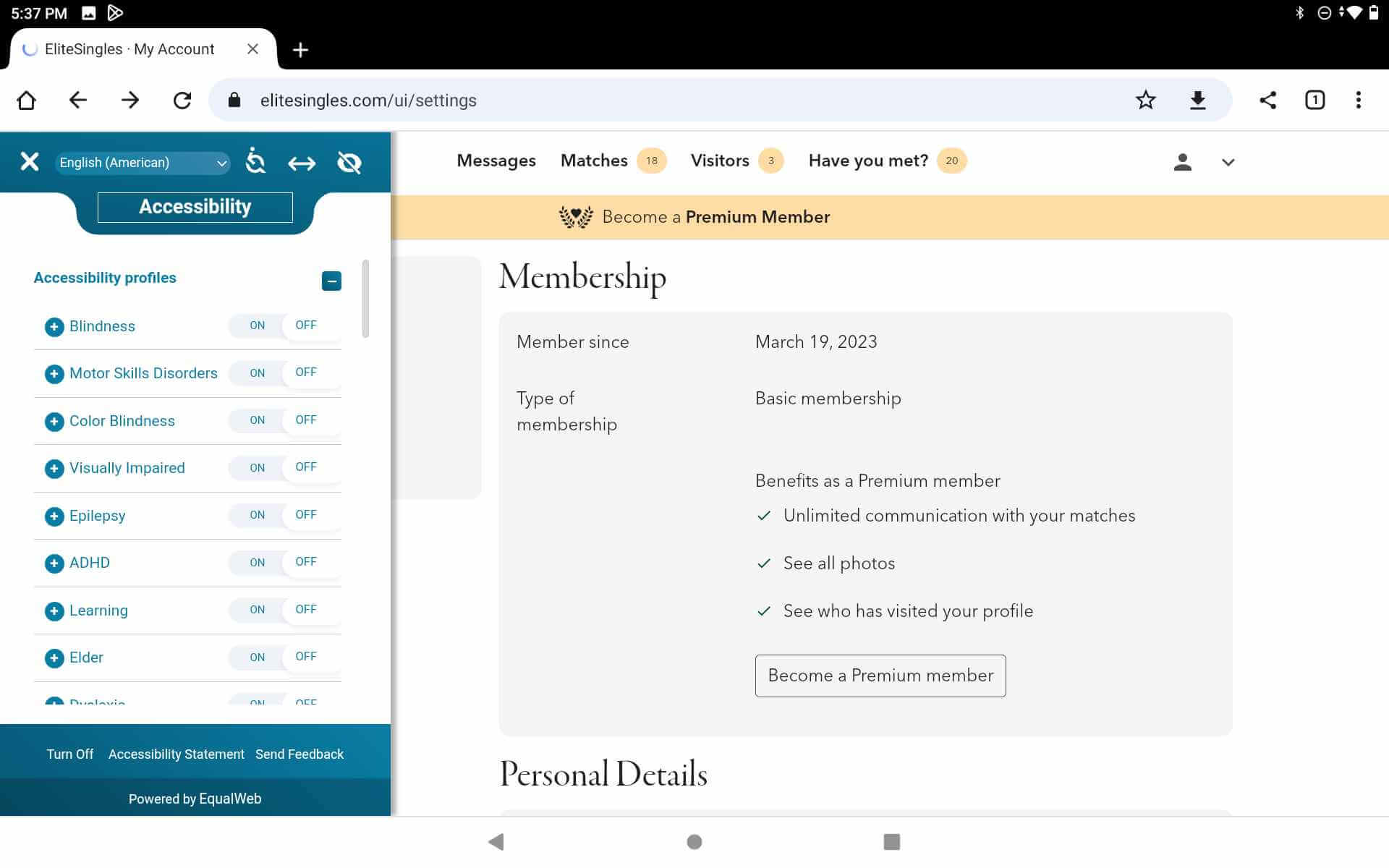The height and width of the screenshot is (868, 1389).
Task: Click the share icon in the toolbar
Action: coord(1267,100)
